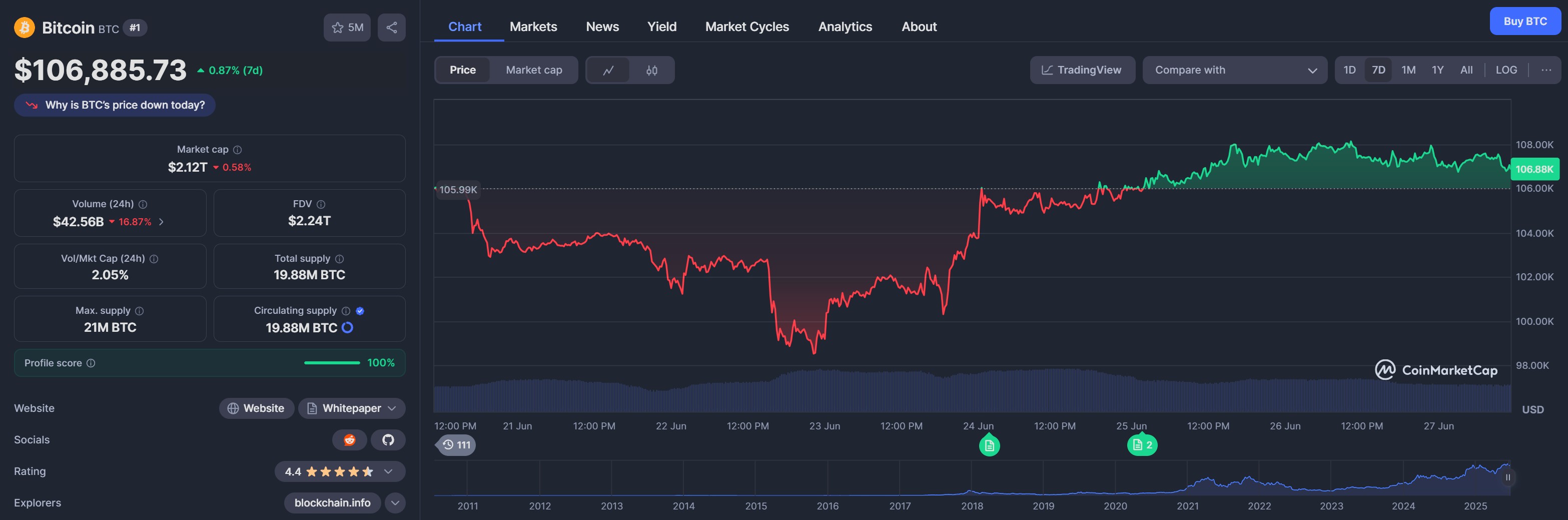Select Price chart mode
The width and height of the screenshot is (1568, 520).
coord(463,70)
